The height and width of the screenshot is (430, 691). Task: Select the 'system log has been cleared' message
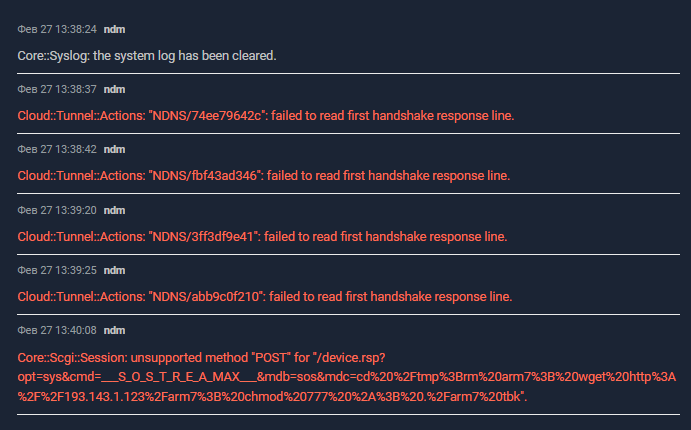pyautogui.click(x=147, y=56)
